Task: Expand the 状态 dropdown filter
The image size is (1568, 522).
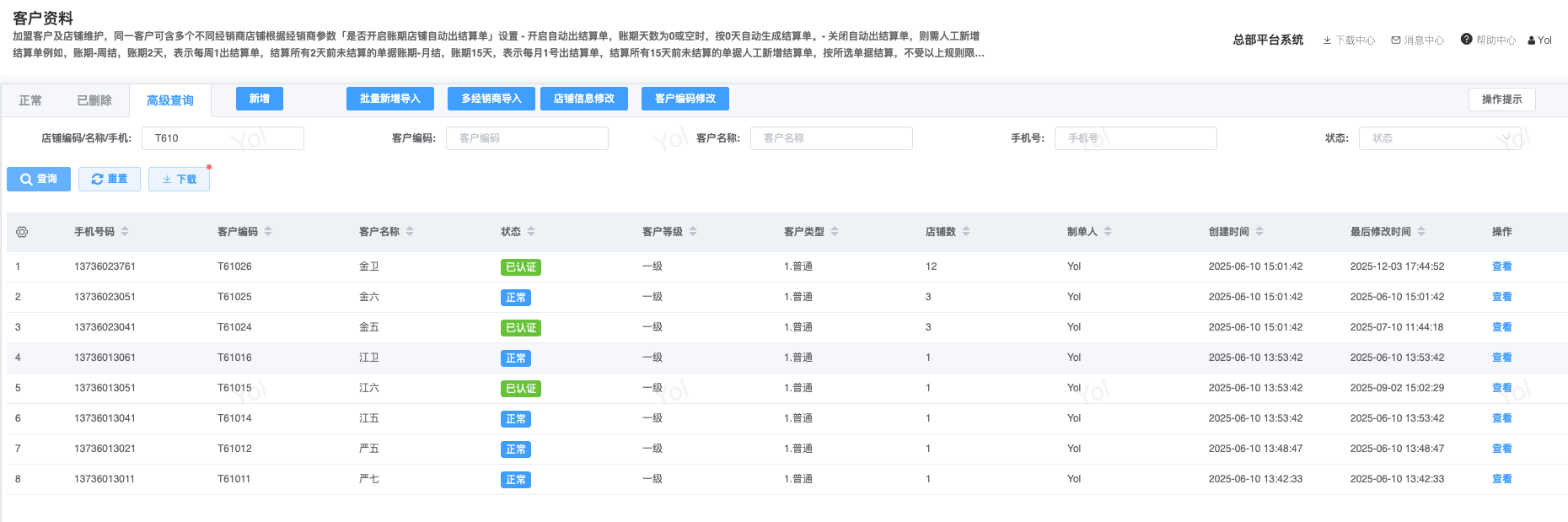Action: (1439, 138)
